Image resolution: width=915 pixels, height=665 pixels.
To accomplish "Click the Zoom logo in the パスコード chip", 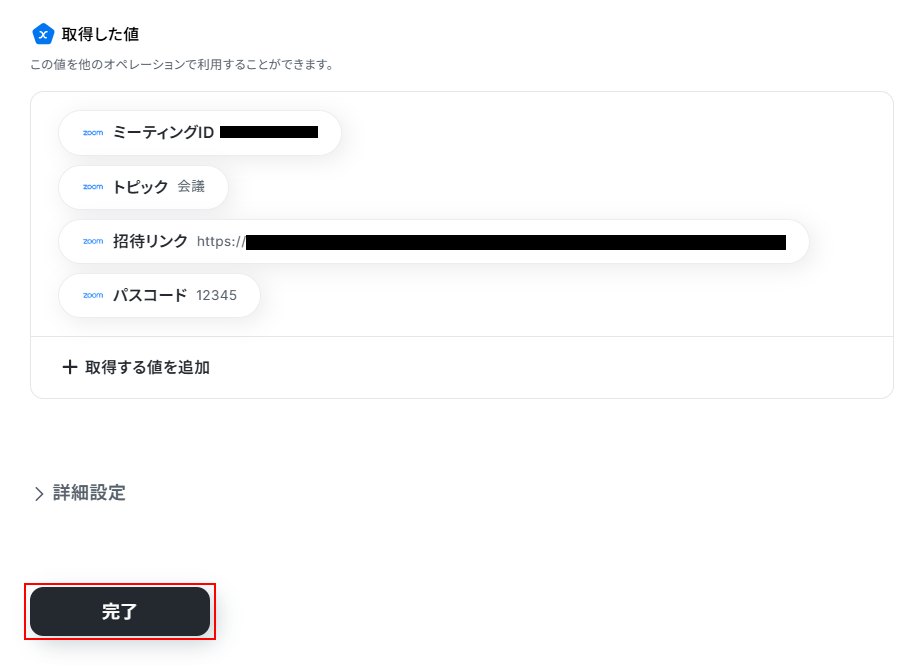I will [x=93, y=295].
